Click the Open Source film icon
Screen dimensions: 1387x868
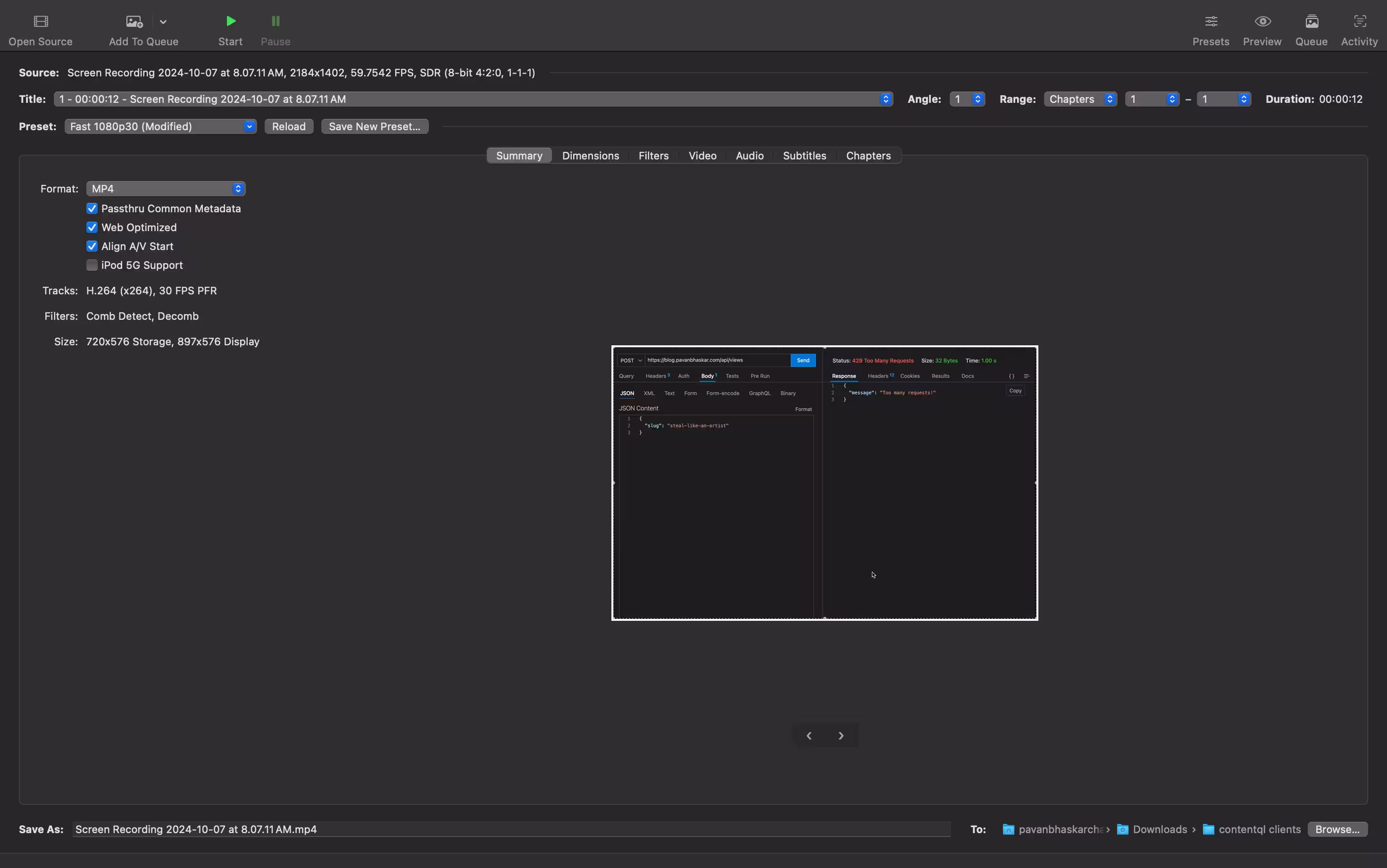(x=41, y=22)
